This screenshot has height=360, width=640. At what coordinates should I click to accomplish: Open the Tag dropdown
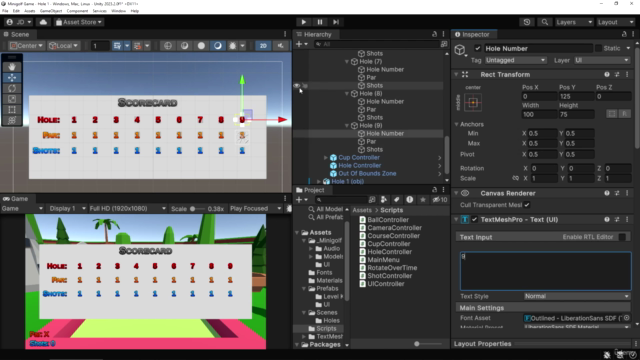516,60
